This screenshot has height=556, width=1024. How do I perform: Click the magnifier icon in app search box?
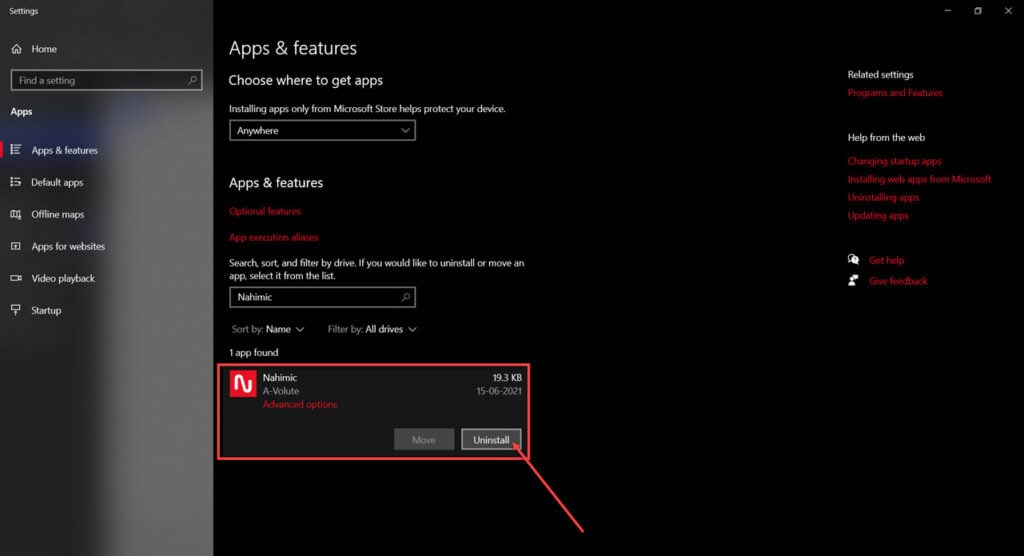point(406,297)
